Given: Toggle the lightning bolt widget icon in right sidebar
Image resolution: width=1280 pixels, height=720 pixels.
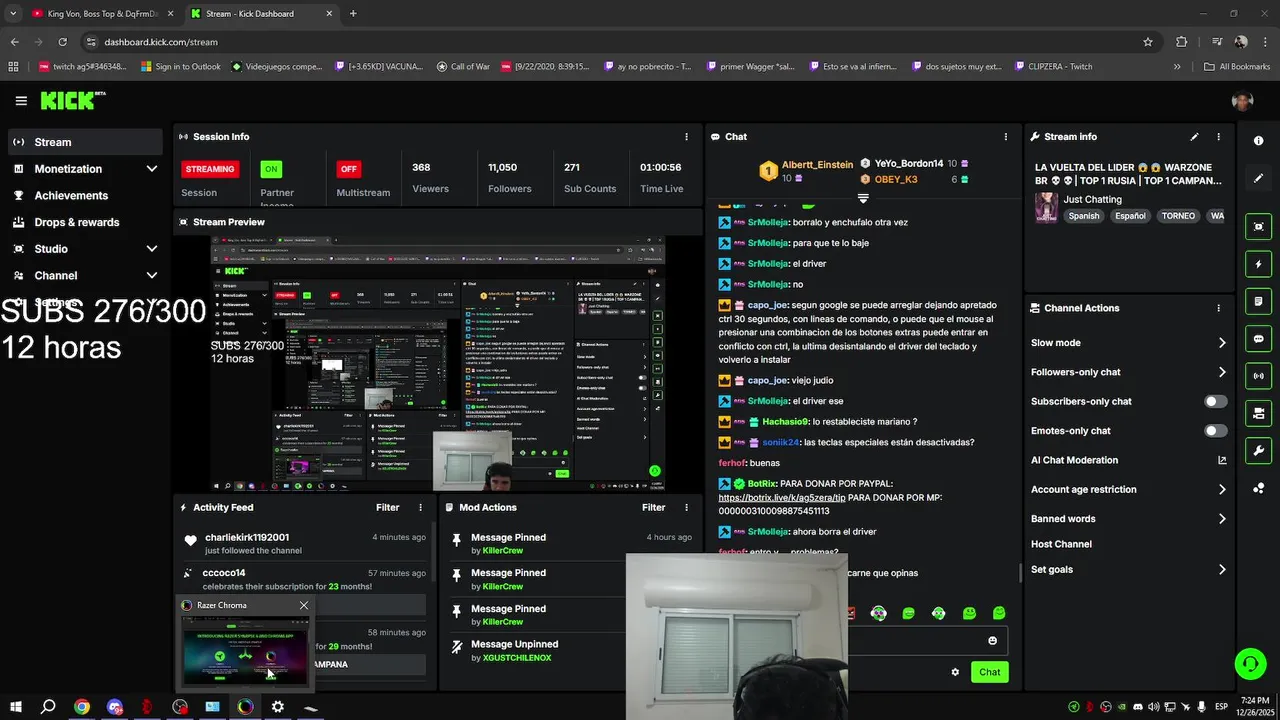Looking at the screenshot, I should pyautogui.click(x=1258, y=264).
